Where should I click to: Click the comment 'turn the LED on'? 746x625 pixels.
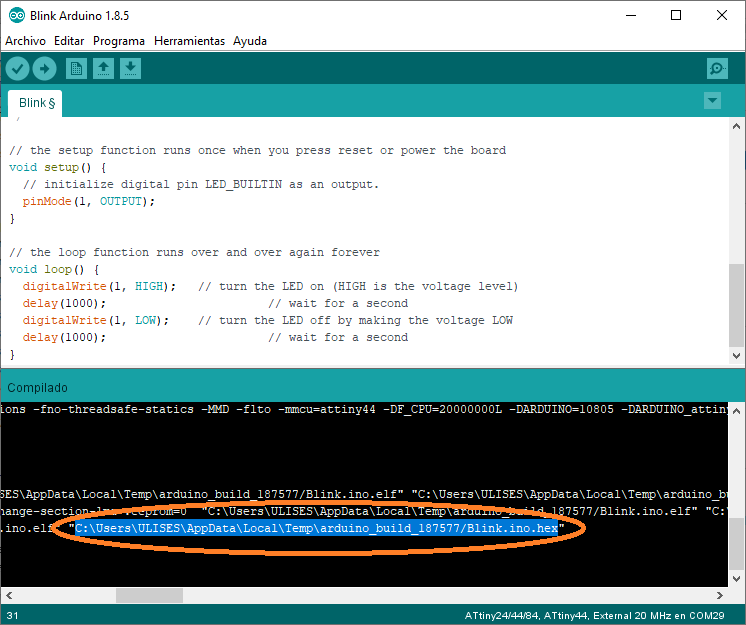[271, 286]
